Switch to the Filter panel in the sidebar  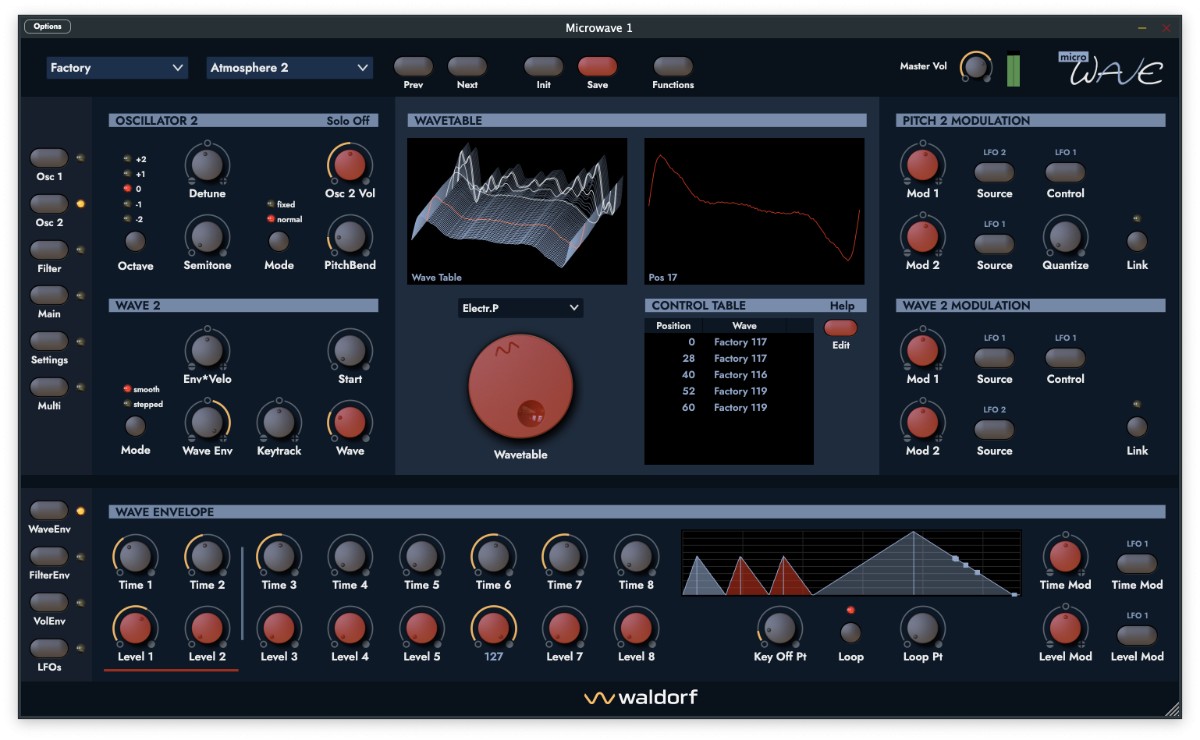[x=48, y=249]
